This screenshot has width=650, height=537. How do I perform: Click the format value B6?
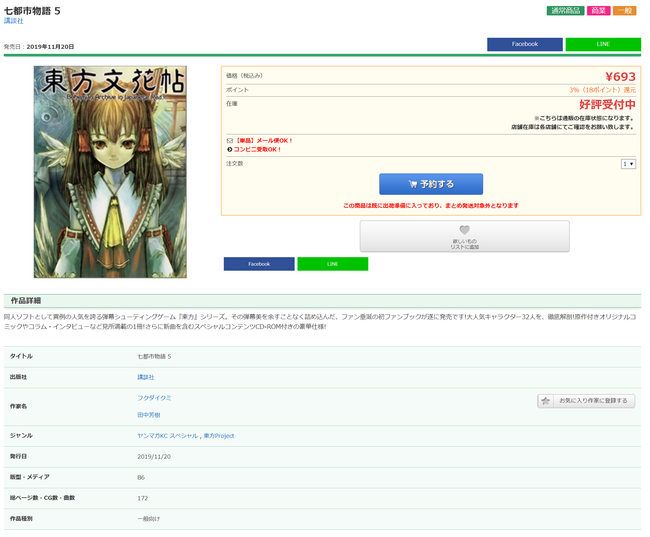click(x=141, y=477)
